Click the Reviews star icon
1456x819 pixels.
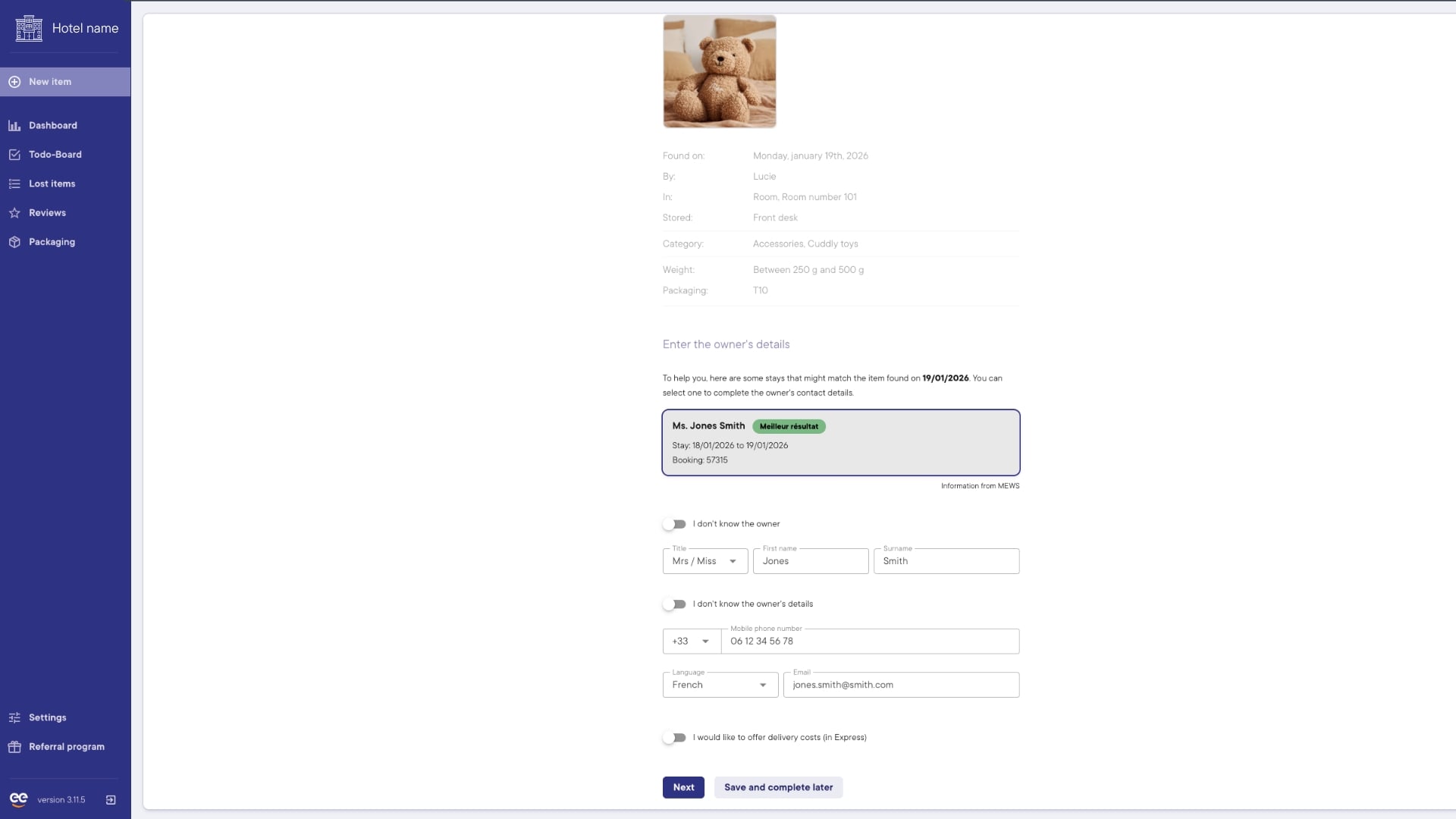14,213
